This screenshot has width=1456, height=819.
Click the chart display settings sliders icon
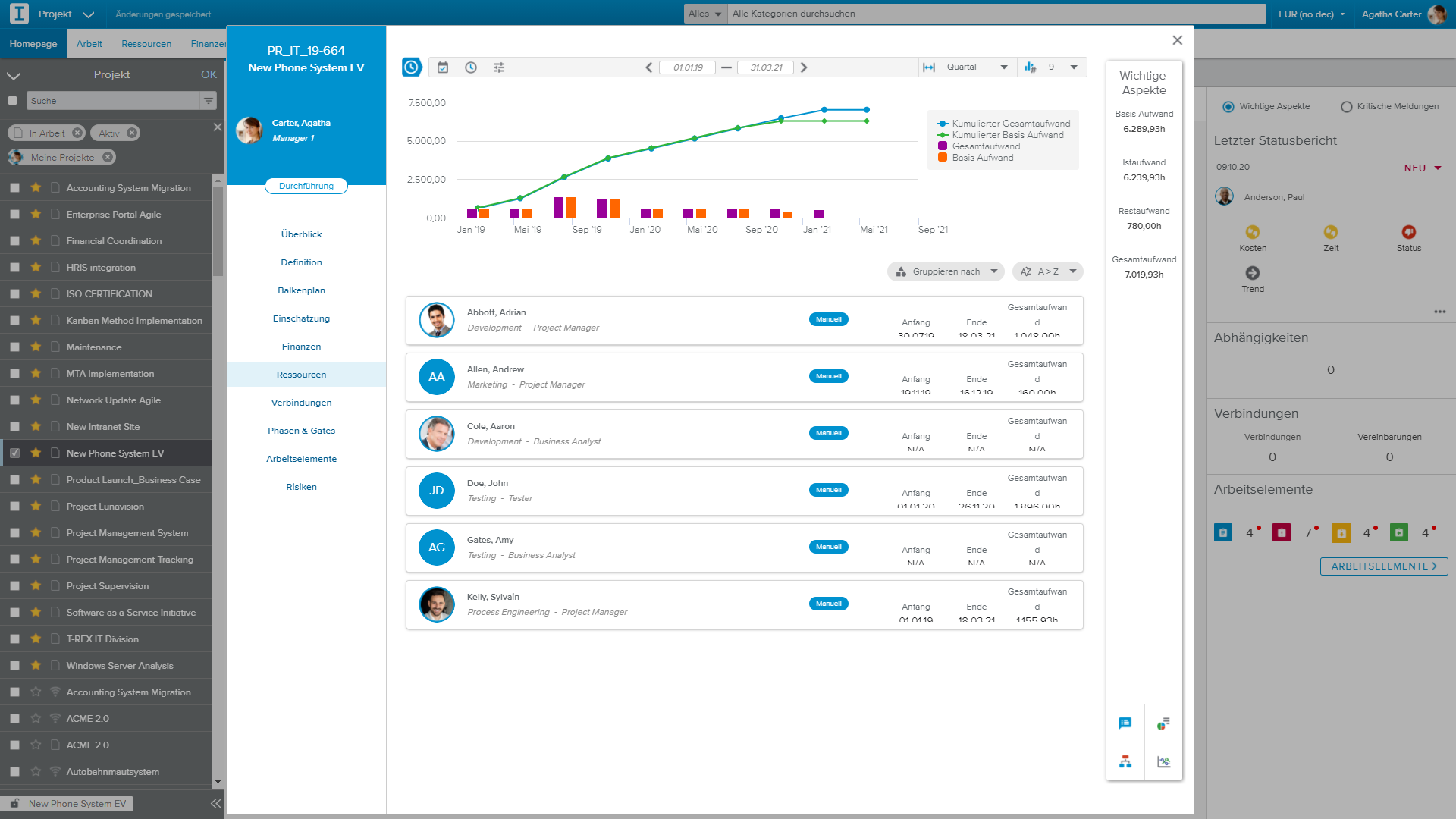point(498,67)
